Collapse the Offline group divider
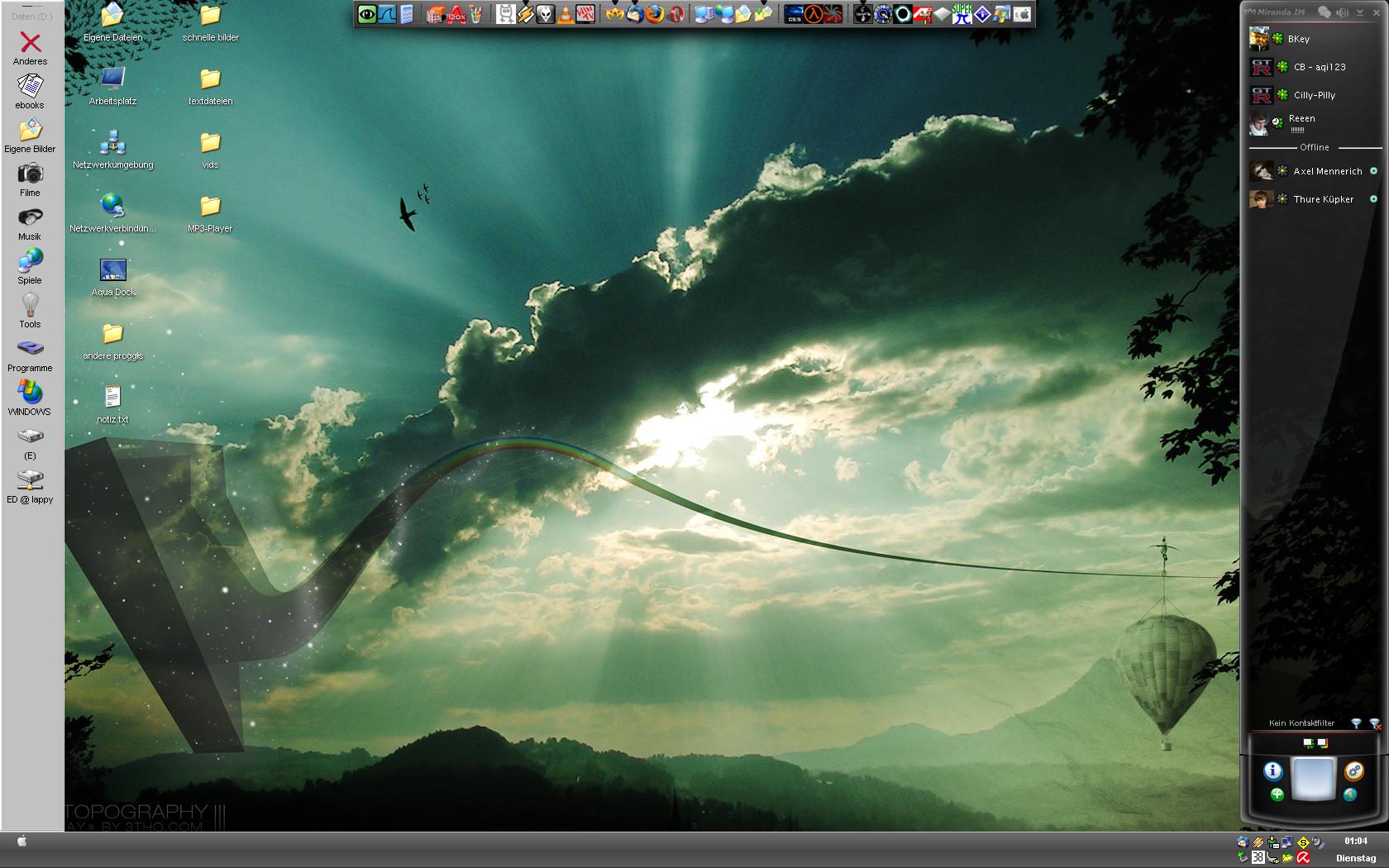The image size is (1389, 868). click(1315, 147)
